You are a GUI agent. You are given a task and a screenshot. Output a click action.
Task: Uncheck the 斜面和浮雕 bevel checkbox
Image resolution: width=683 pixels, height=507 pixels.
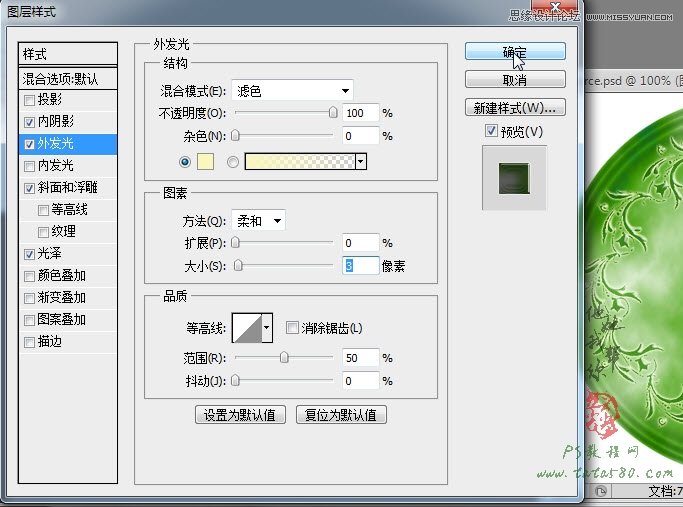29,188
